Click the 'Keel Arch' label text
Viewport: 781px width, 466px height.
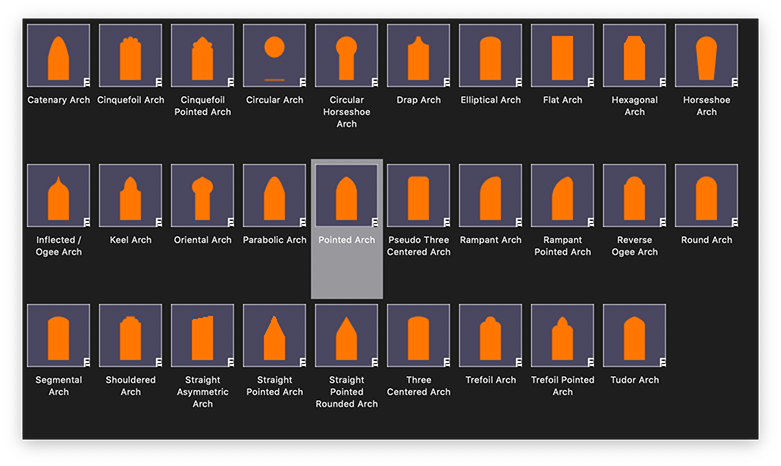pyautogui.click(x=130, y=240)
